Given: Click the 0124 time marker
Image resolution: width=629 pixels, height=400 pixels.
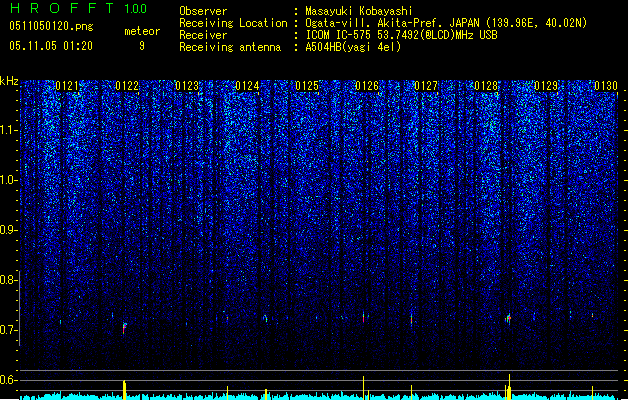Looking at the screenshot, I should coord(247,86).
